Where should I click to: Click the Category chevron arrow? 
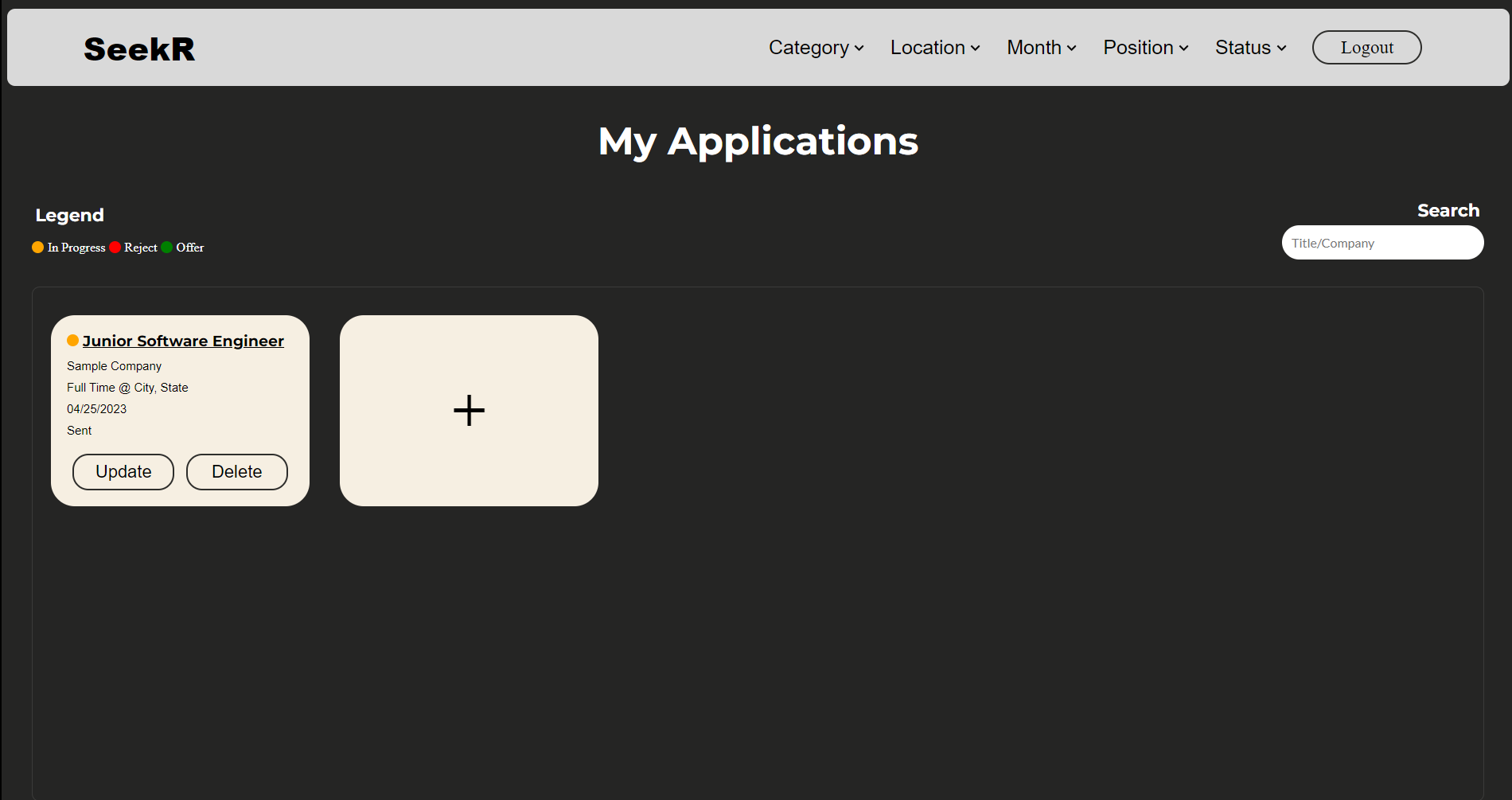pyautogui.click(x=859, y=49)
